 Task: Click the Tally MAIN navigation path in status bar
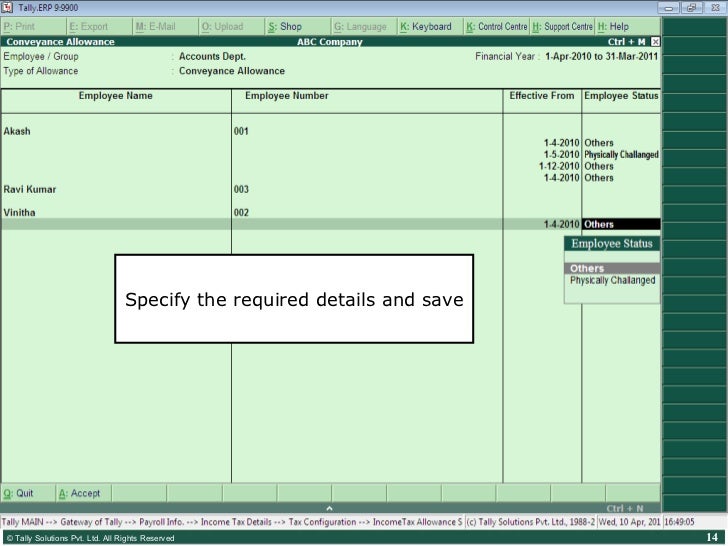231,522
